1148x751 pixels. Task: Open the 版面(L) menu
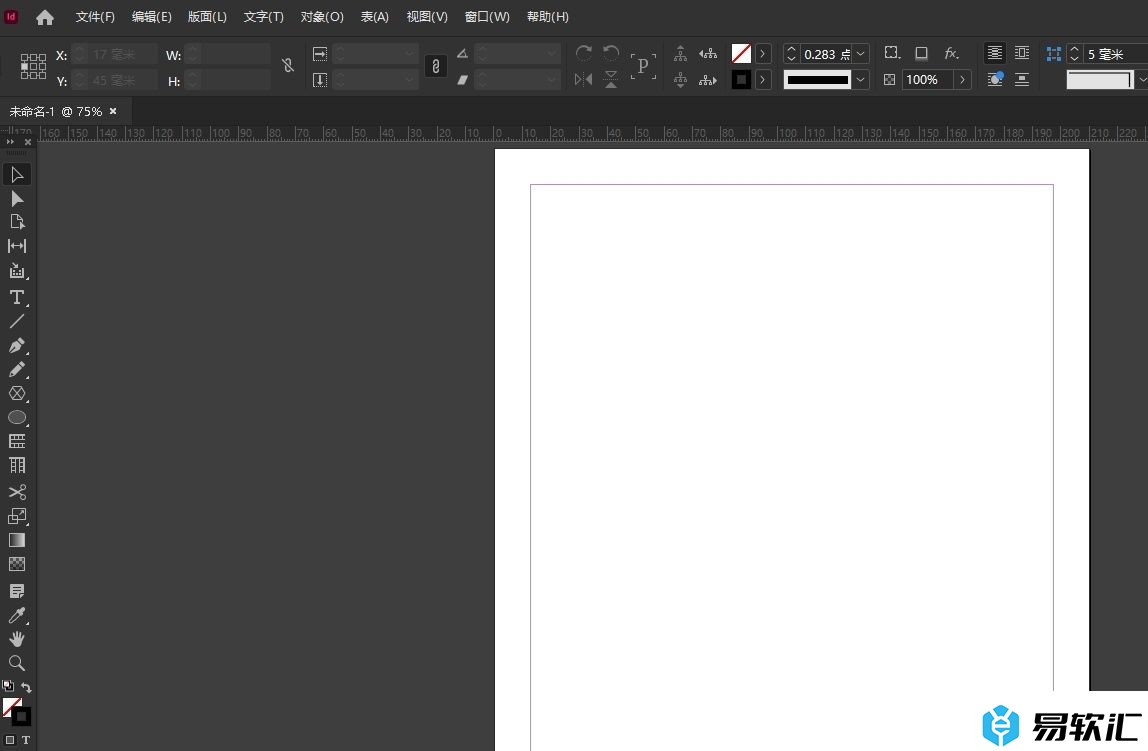[x=207, y=17]
